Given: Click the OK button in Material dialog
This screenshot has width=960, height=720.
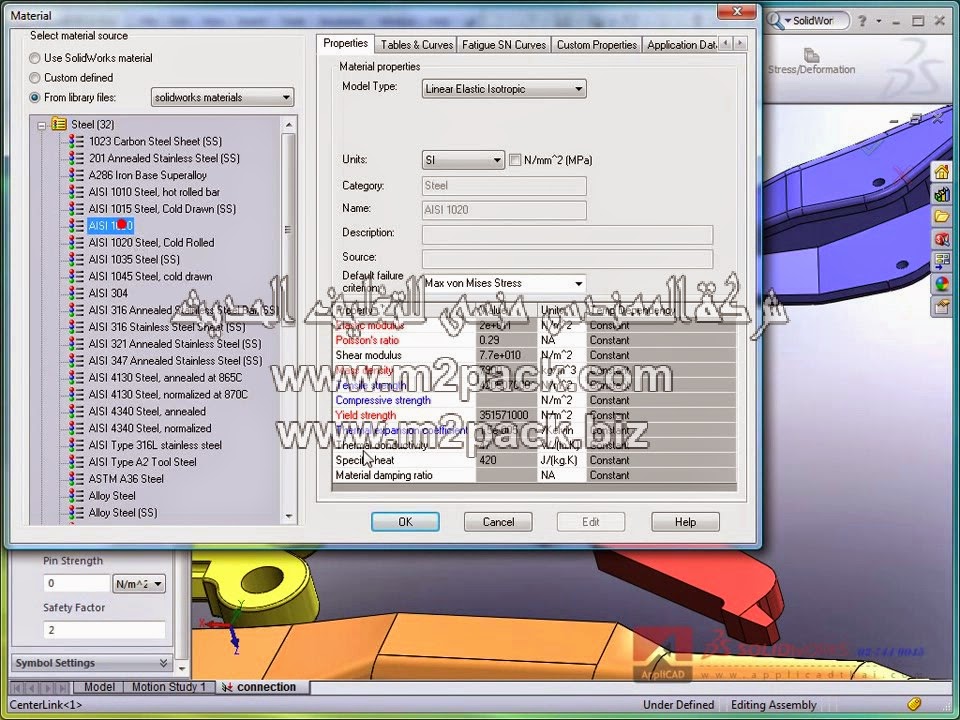Looking at the screenshot, I should [405, 522].
